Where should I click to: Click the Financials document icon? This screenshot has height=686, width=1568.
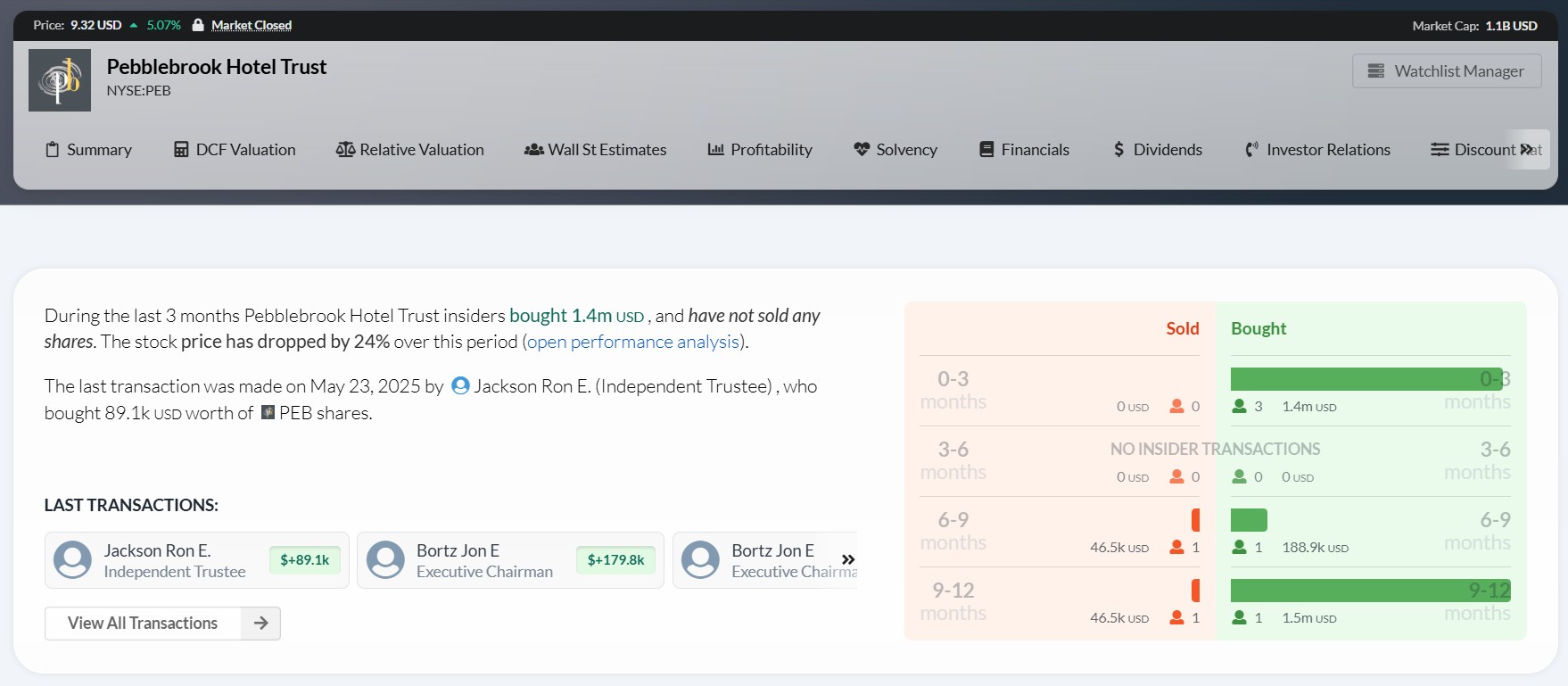pyautogui.click(x=986, y=150)
